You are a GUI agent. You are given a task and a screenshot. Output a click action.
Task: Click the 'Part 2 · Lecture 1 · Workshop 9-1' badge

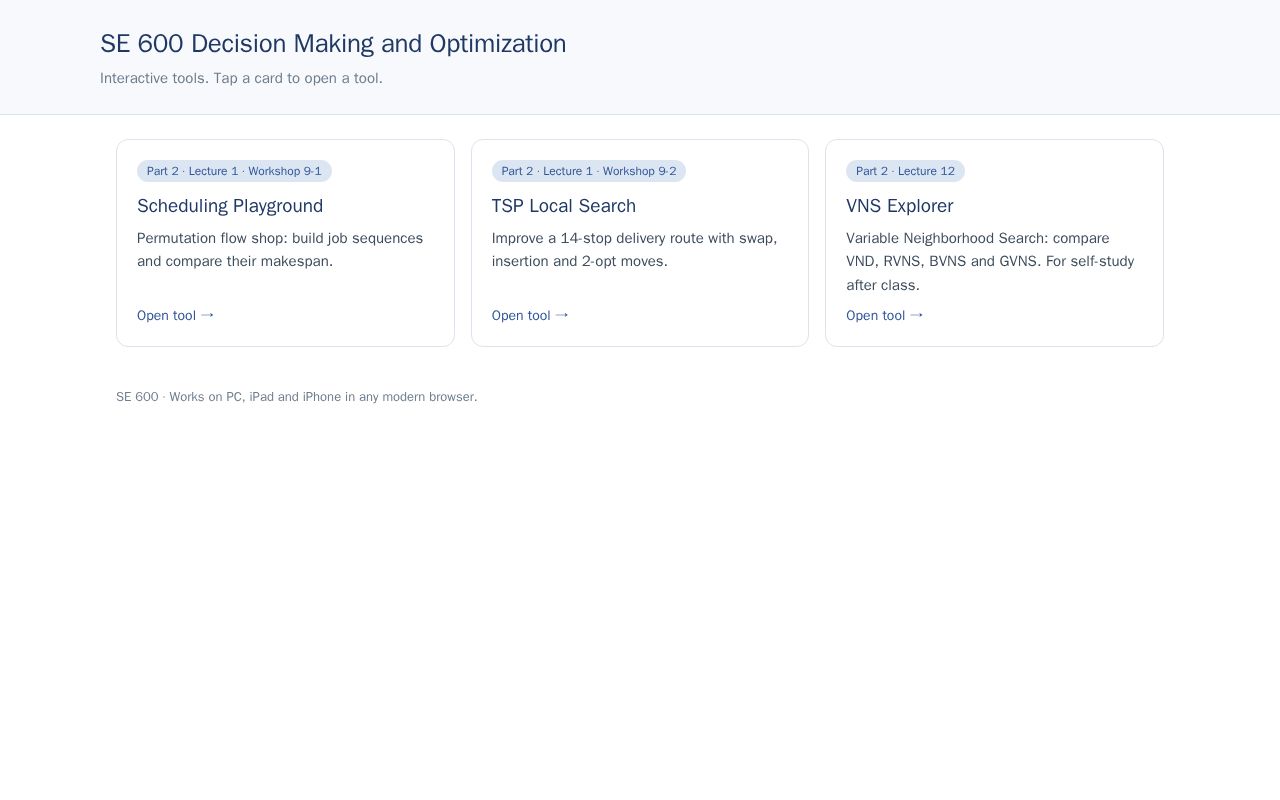(234, 171)
